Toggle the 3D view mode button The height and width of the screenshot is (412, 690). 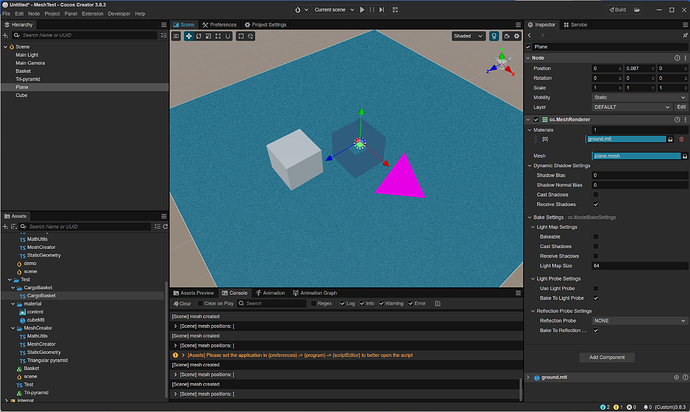point(176,36)
